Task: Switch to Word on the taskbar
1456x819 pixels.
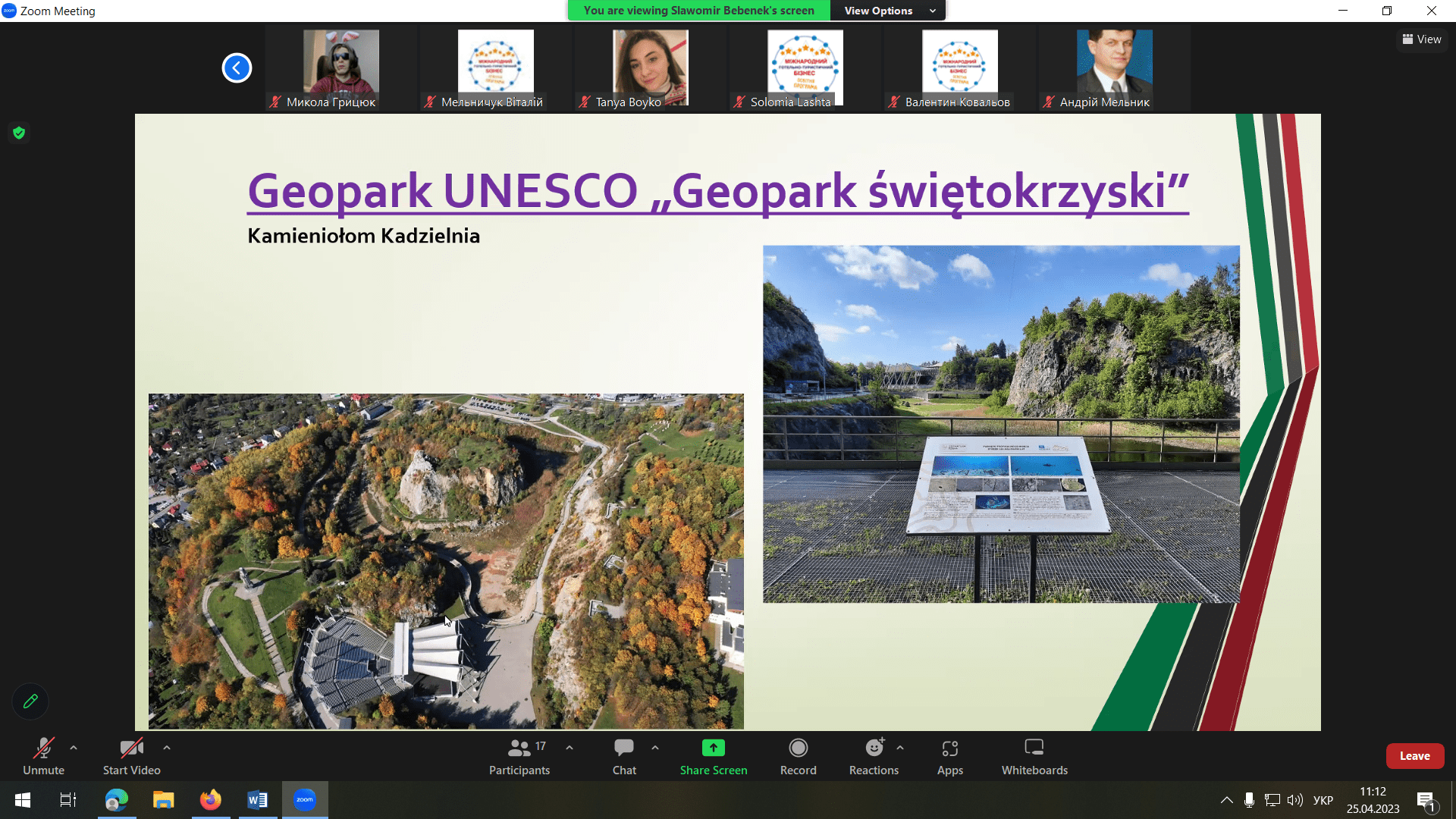Action: [x=258, y=800]
